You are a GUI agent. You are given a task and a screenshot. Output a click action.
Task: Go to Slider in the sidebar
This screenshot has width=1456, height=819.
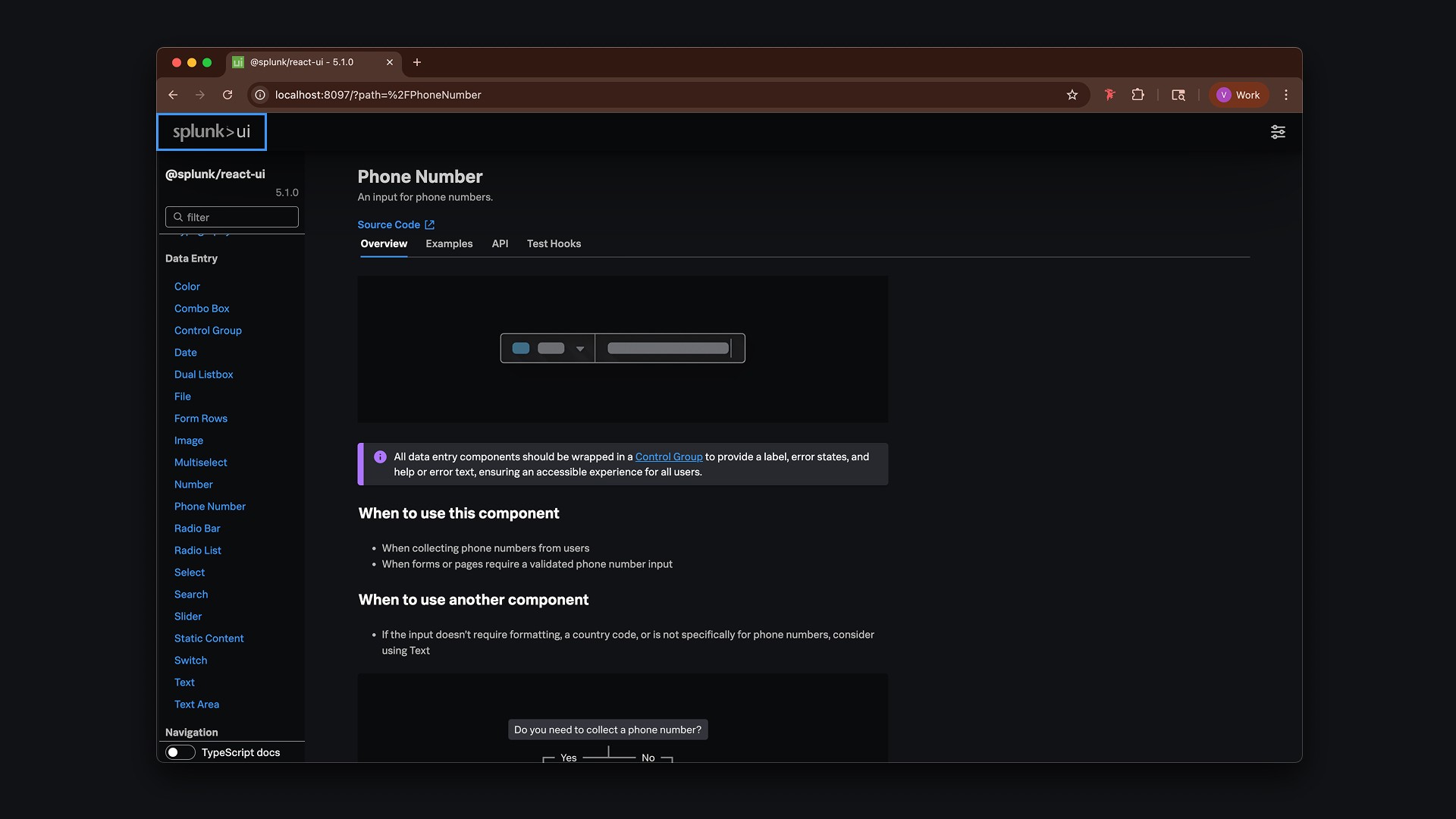[188, 617]
